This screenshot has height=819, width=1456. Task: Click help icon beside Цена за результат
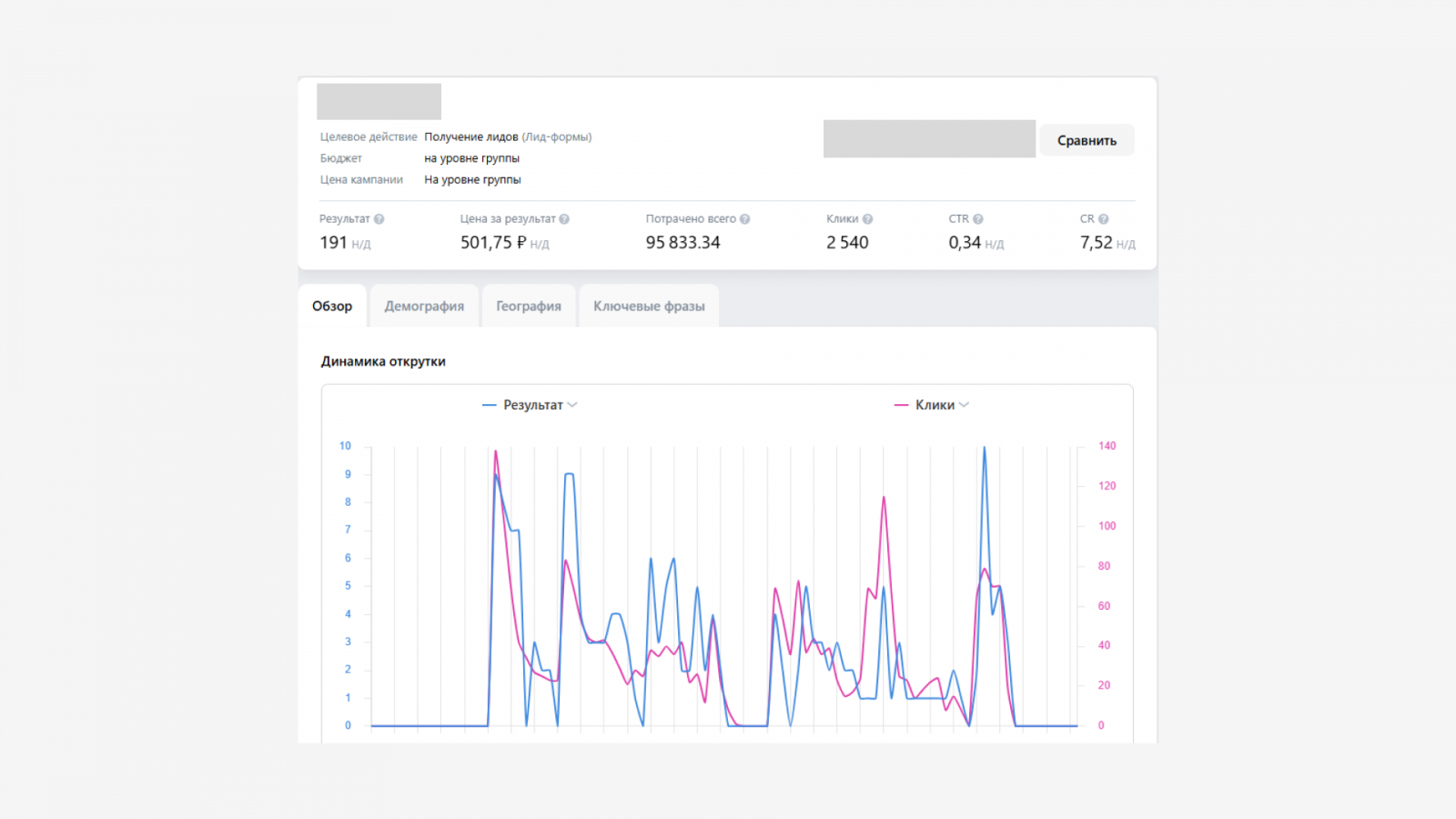pyautogui.click(x=564, y=219)
